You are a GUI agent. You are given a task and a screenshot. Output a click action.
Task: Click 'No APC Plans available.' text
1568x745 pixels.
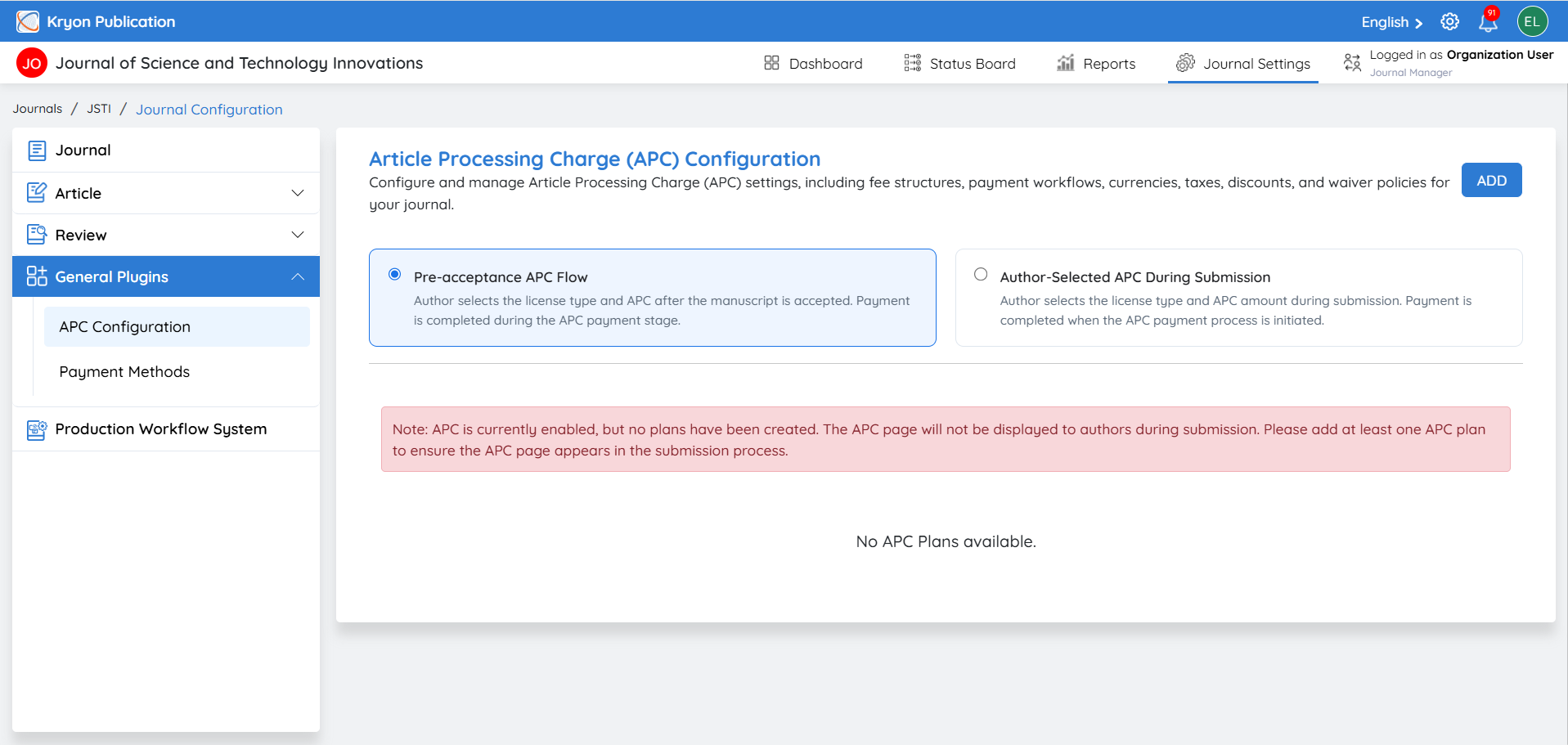pyautogui.click(x=946, y=541)
